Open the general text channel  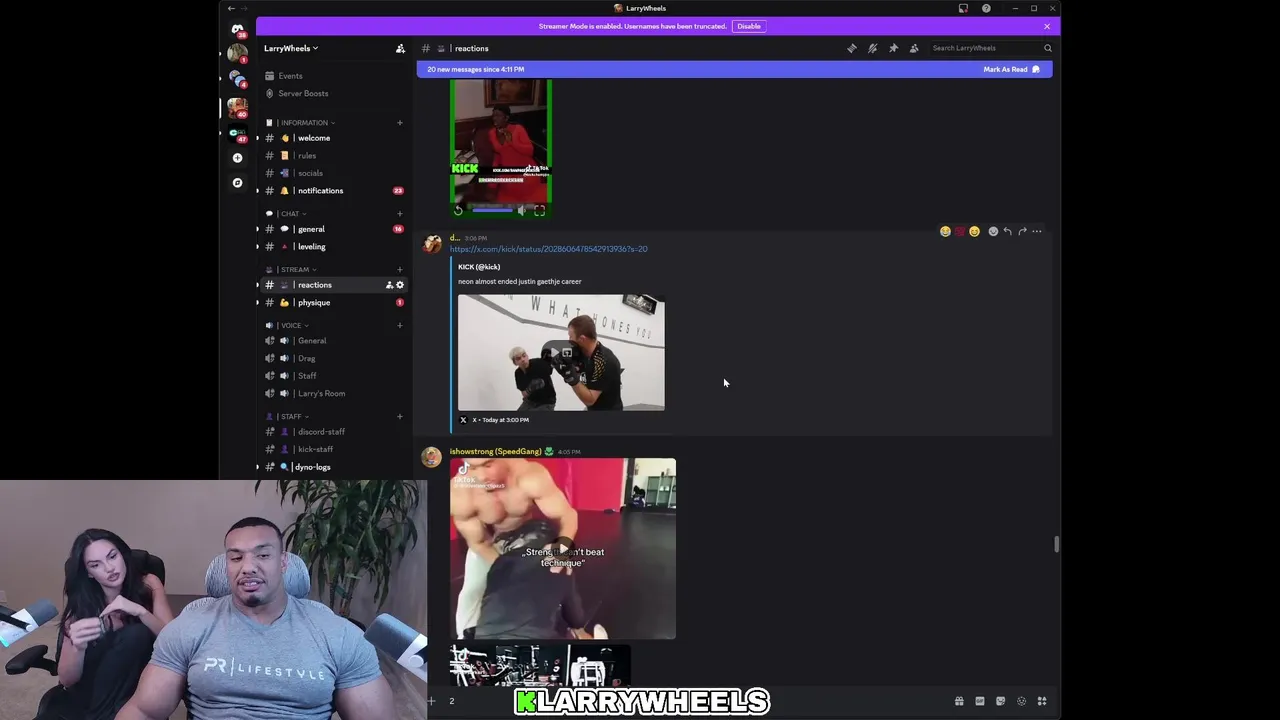click(x=333, y=229)
